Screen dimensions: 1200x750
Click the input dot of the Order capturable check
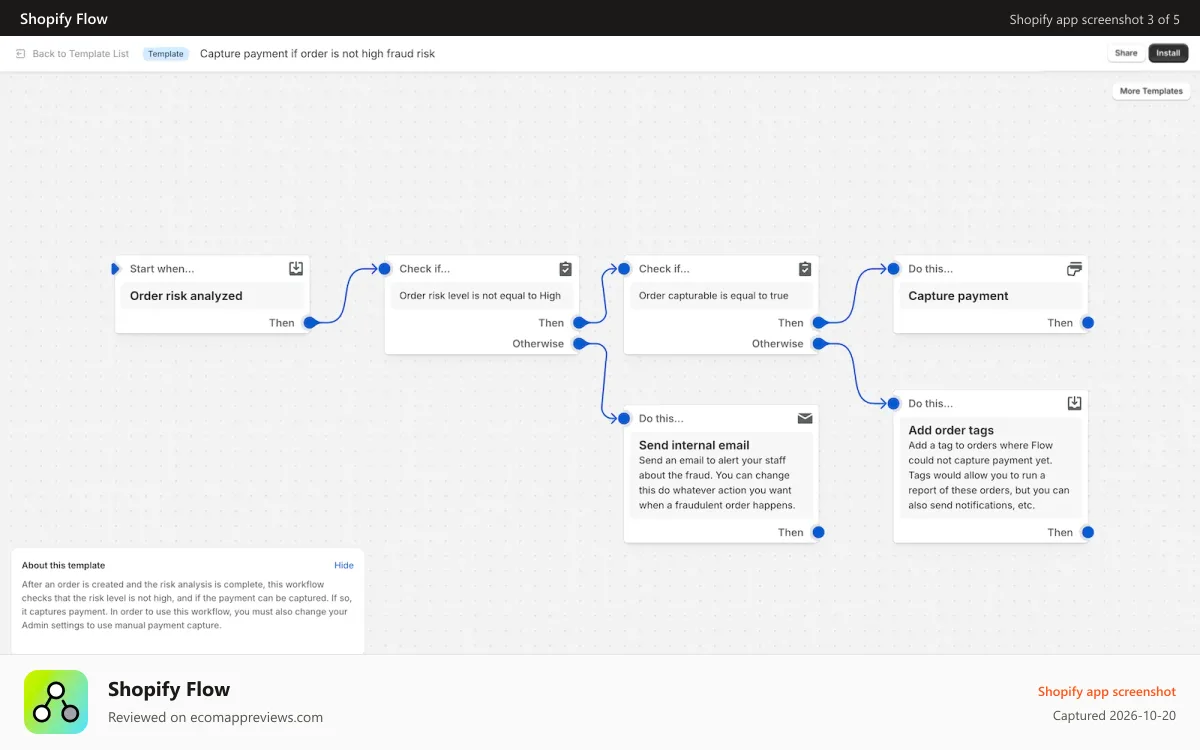click(624, 269)
